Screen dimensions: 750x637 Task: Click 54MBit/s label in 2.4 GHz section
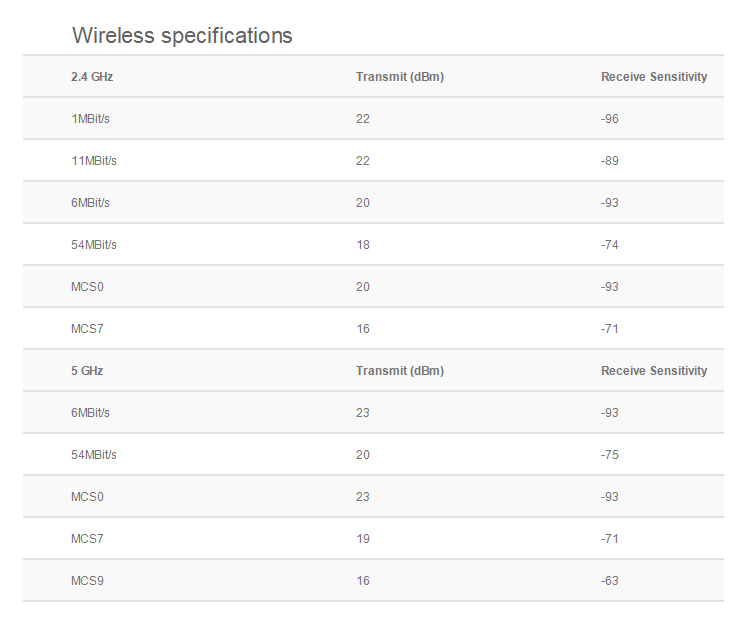(93, 245)
